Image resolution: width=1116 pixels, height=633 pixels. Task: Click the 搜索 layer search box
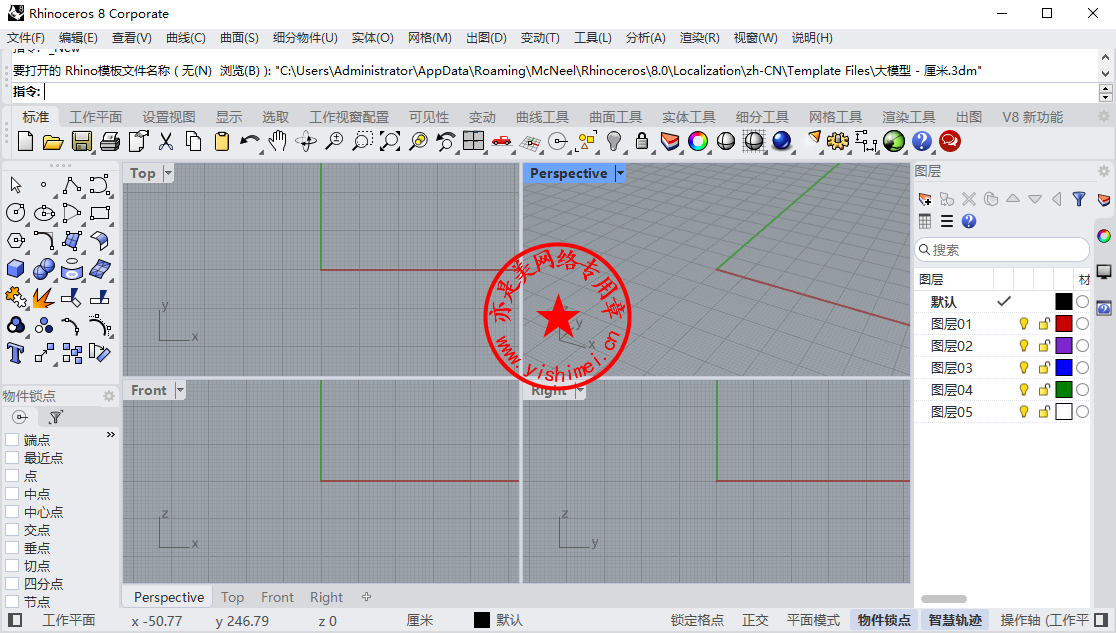point(1001,250)
